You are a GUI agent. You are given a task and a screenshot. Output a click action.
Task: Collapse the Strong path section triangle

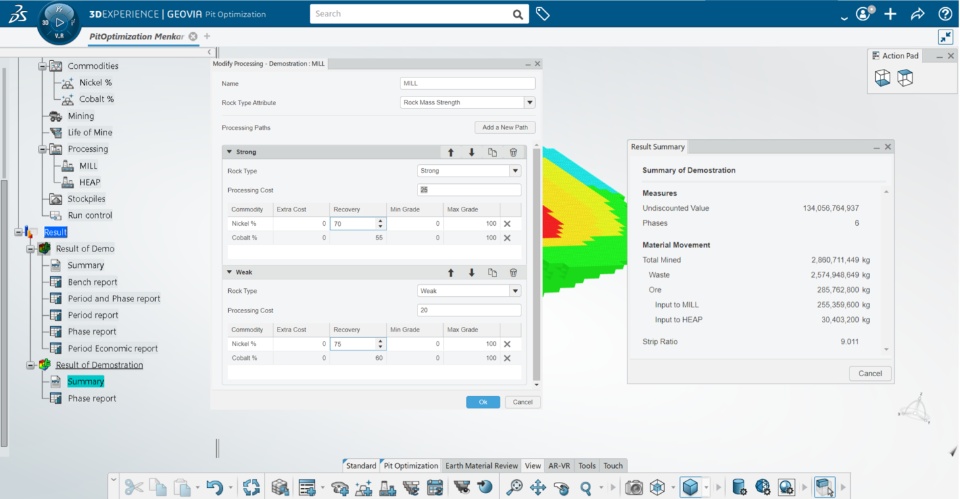[x=230, y=151]
